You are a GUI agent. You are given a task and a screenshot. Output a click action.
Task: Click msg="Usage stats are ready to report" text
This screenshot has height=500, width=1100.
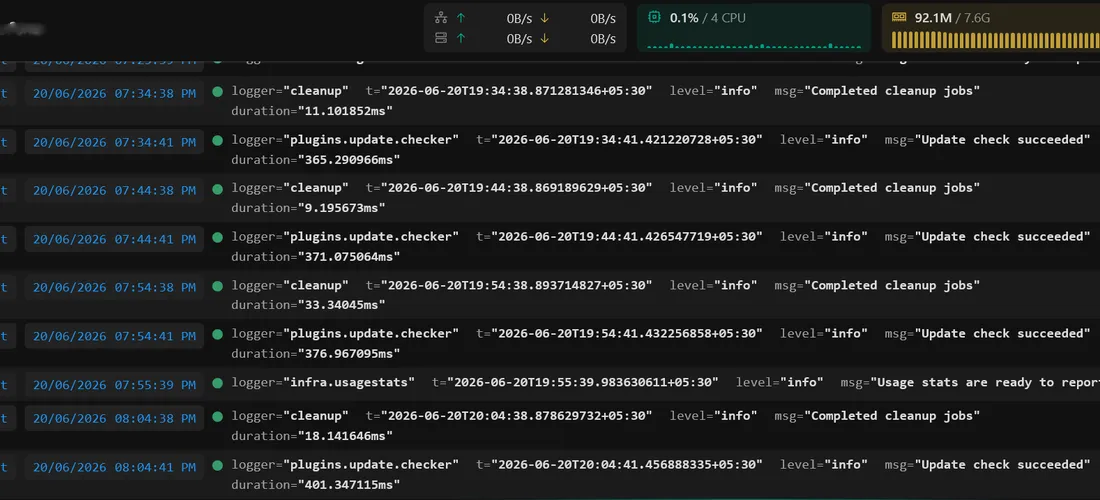[970, 382]
